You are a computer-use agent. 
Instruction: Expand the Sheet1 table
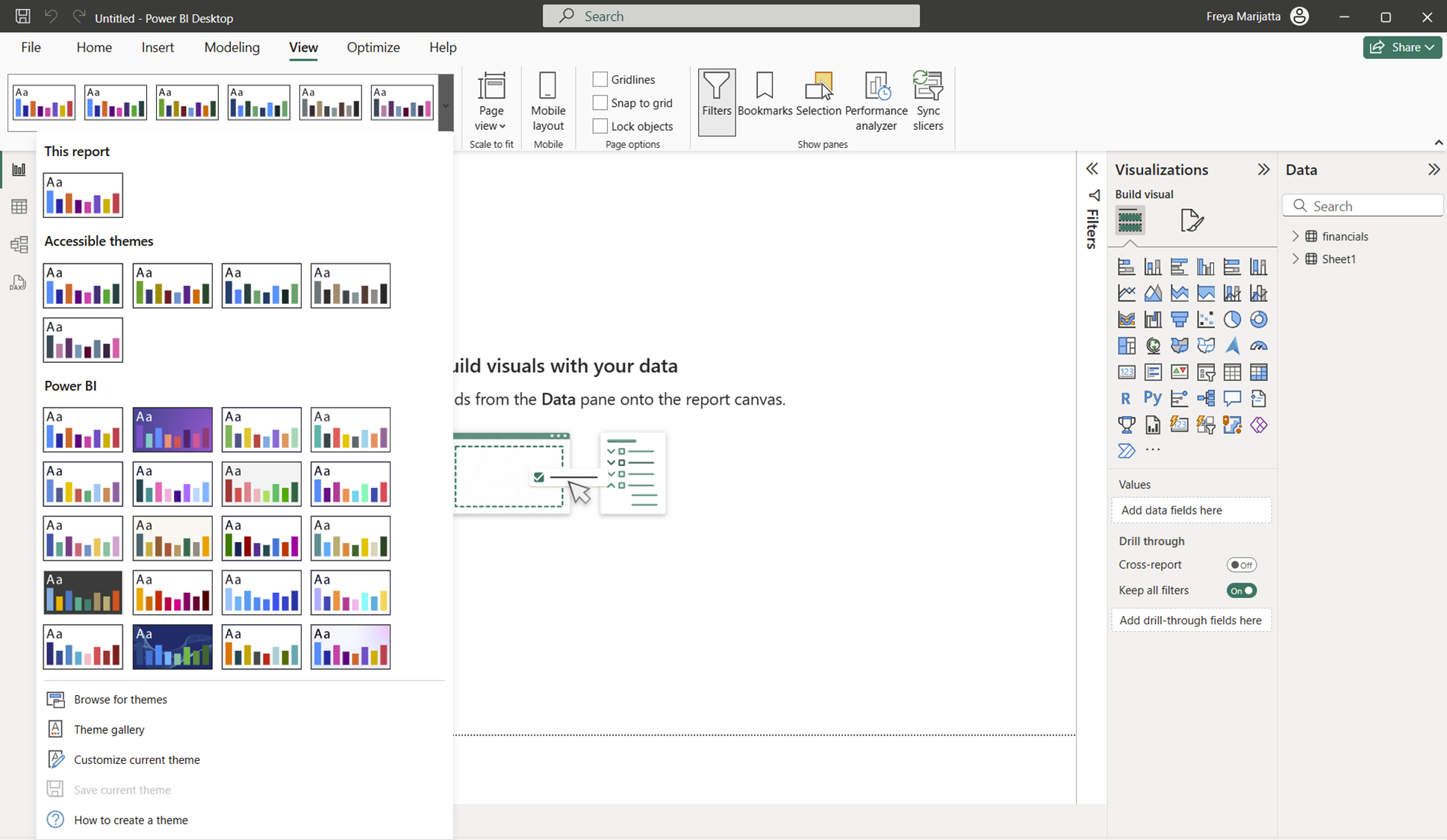1295,259
